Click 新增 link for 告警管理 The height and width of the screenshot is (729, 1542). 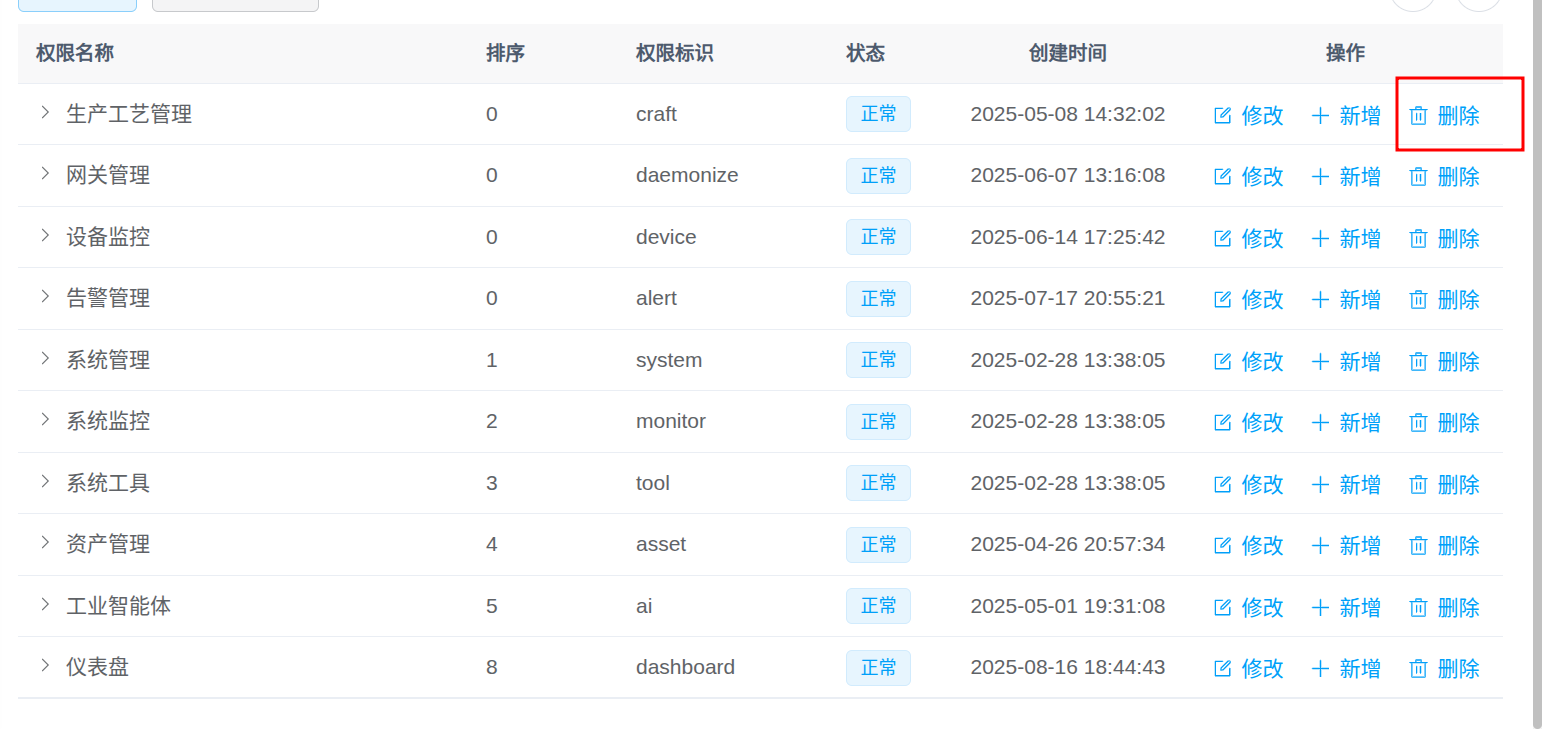(x=1360, y=300)
